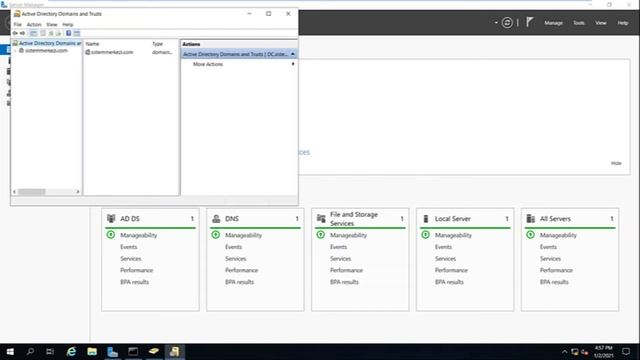This screenshot has width=640, height=360.
Task: Show hidden system tray icons
Action: click(564, 351)
